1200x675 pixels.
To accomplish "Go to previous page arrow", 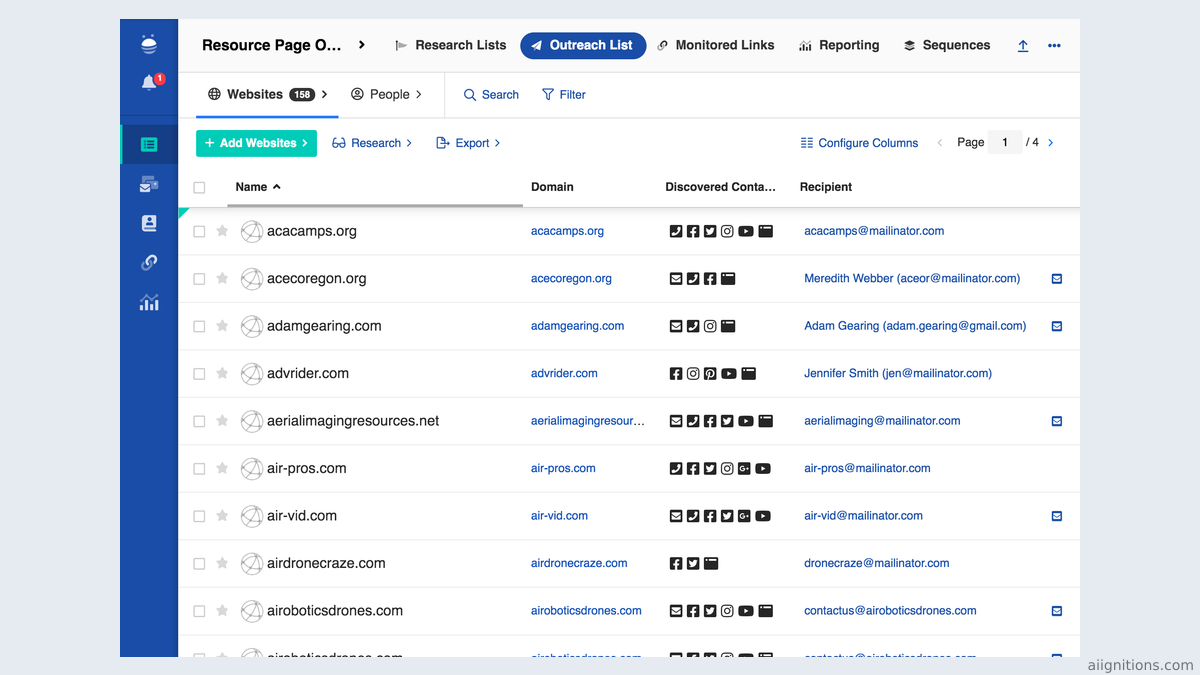I will [x=940, y=143].
